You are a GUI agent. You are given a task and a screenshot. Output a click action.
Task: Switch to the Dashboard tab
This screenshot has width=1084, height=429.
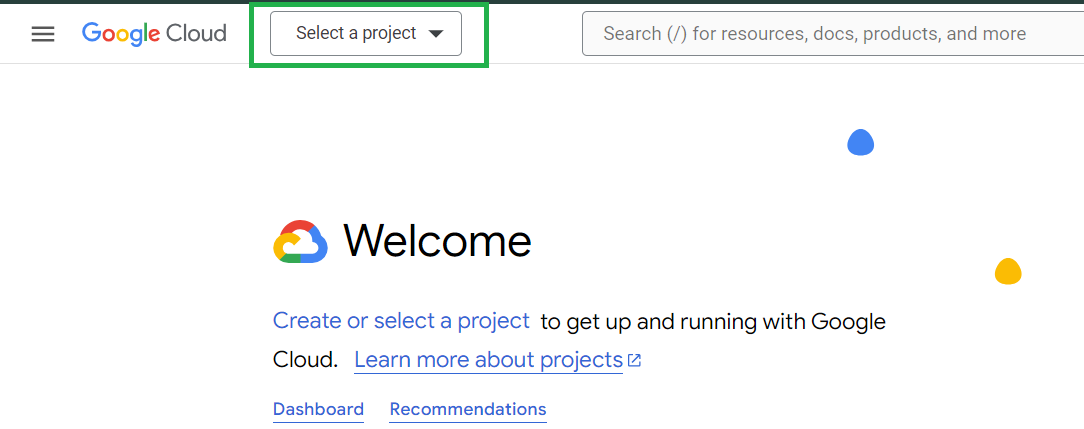pos(318,409)
